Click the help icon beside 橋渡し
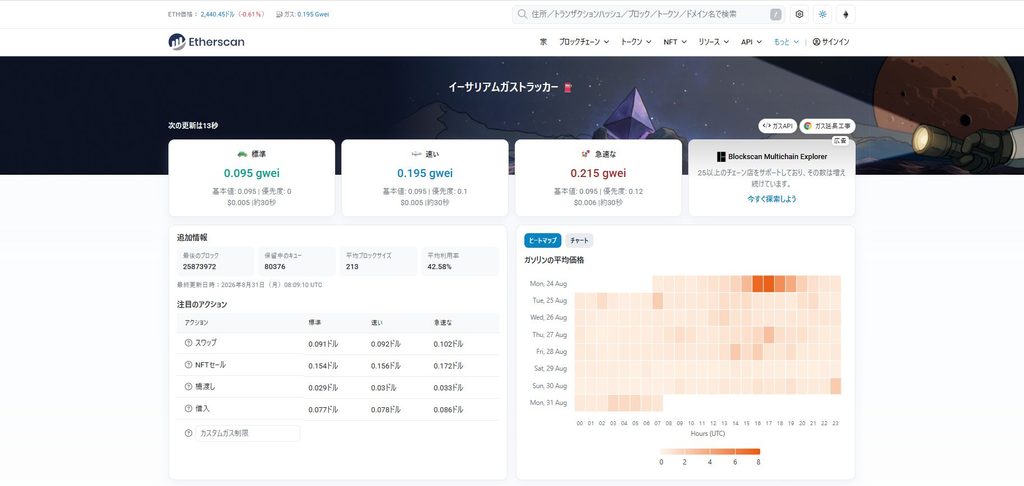1024x486 pixels. [x=189, y=387]
